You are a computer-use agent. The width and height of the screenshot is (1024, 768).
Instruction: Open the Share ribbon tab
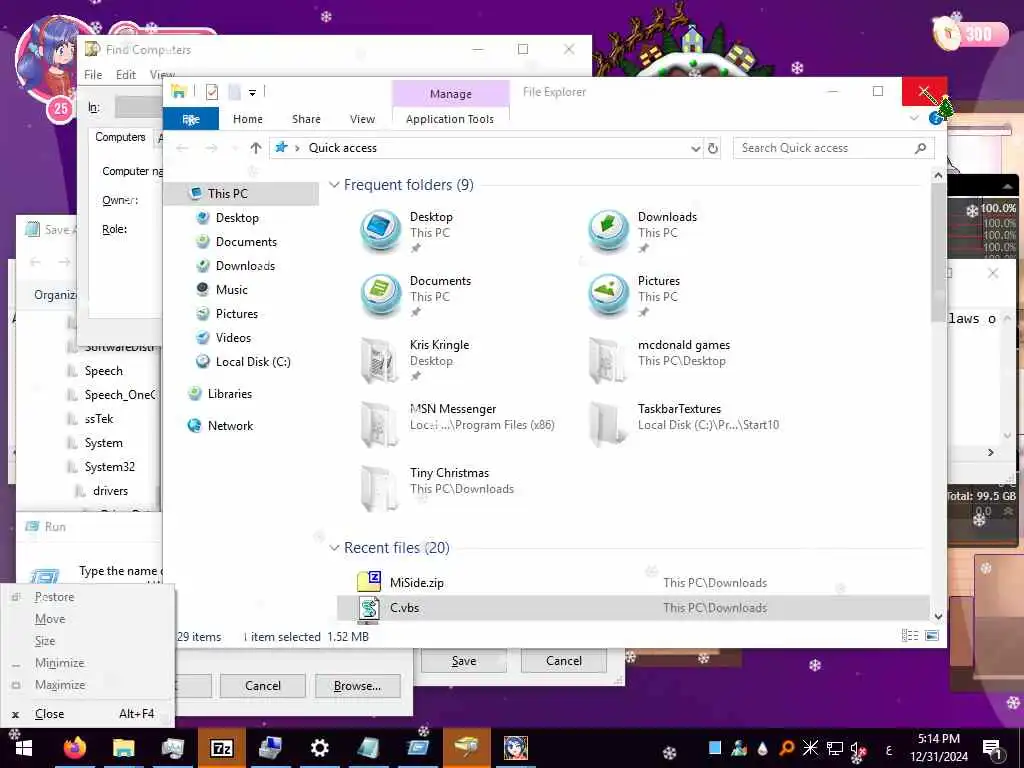[x=306, y=119]
